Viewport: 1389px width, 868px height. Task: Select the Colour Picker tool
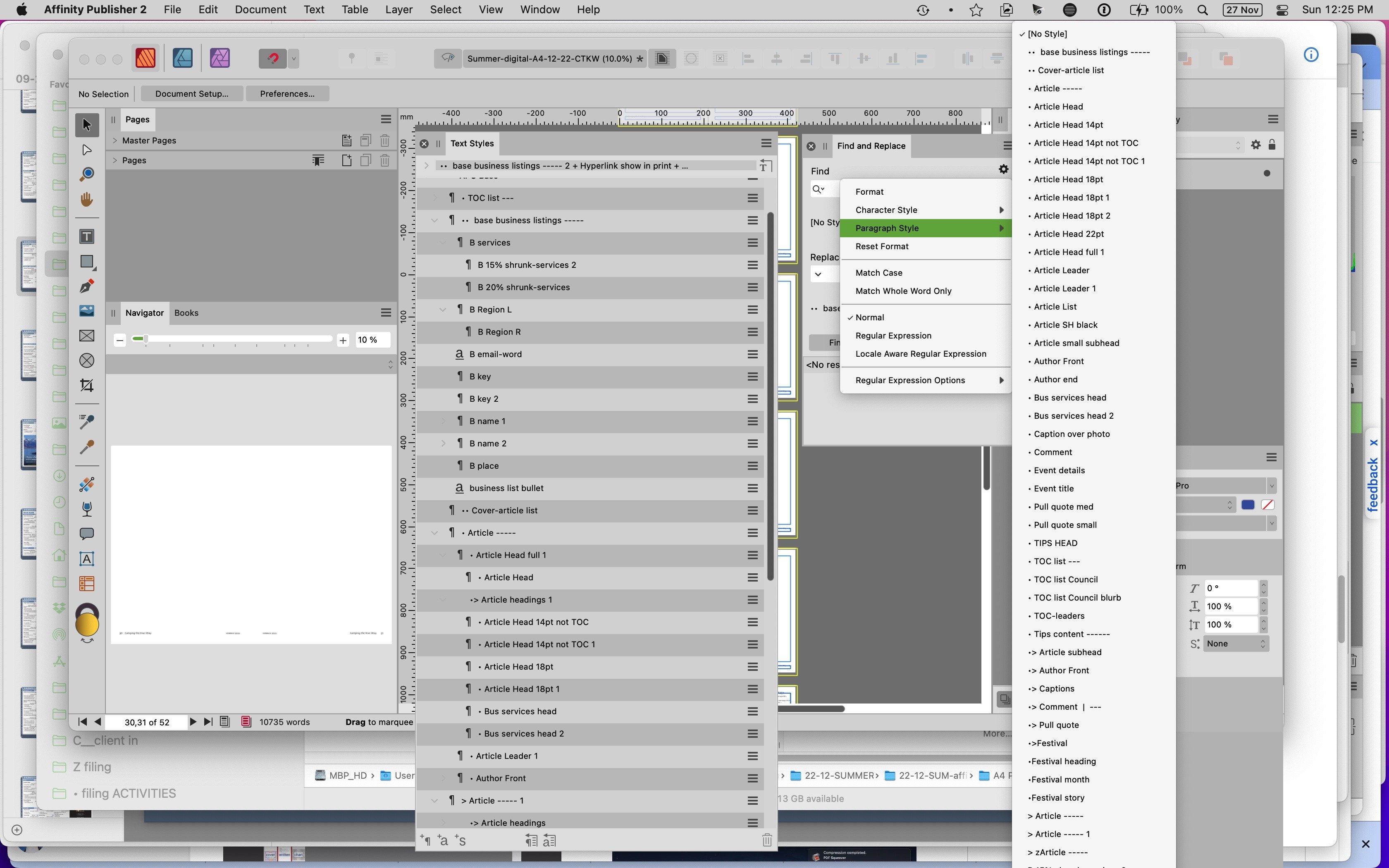(x=87, y=447)
